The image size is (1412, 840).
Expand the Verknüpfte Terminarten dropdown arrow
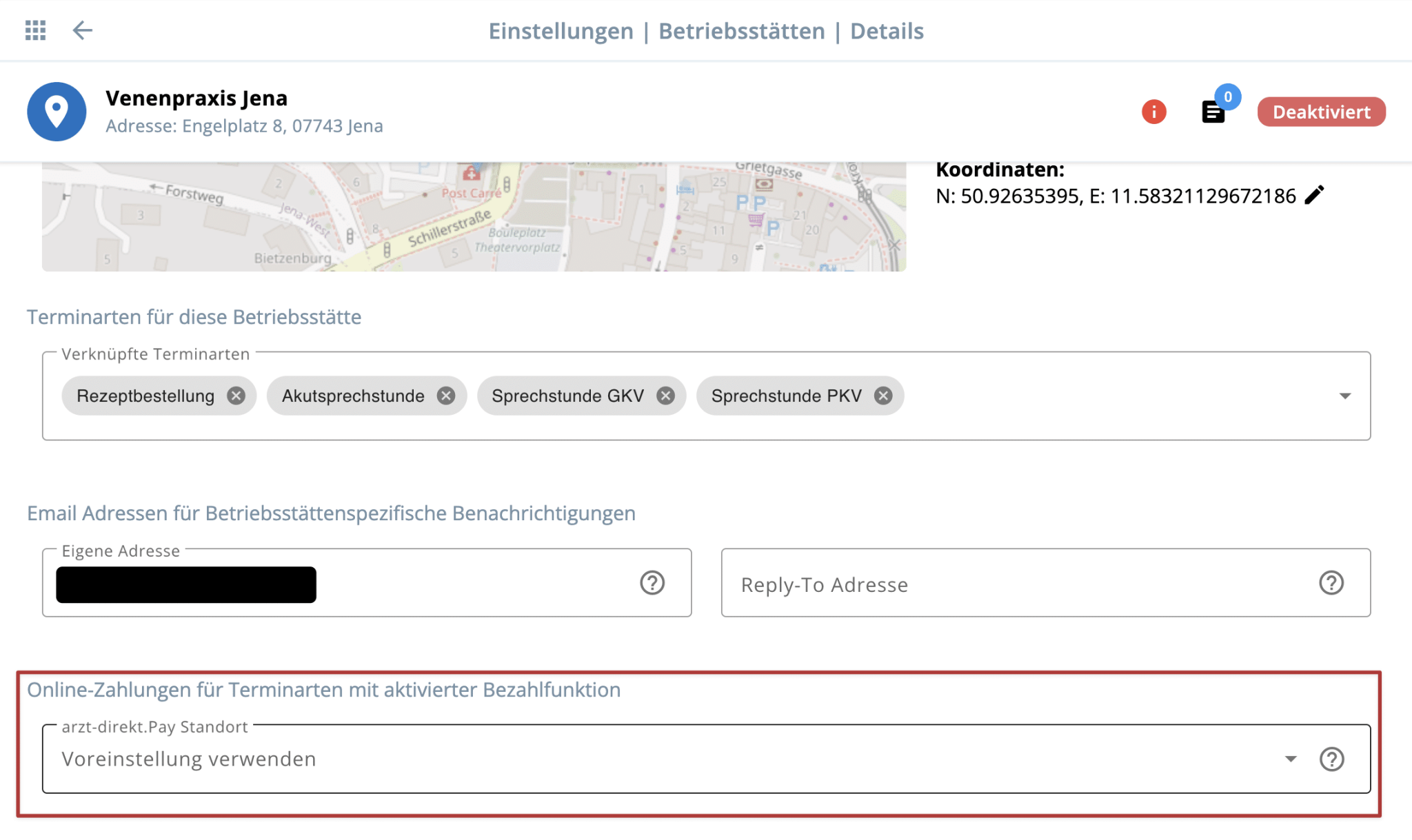1344,396
